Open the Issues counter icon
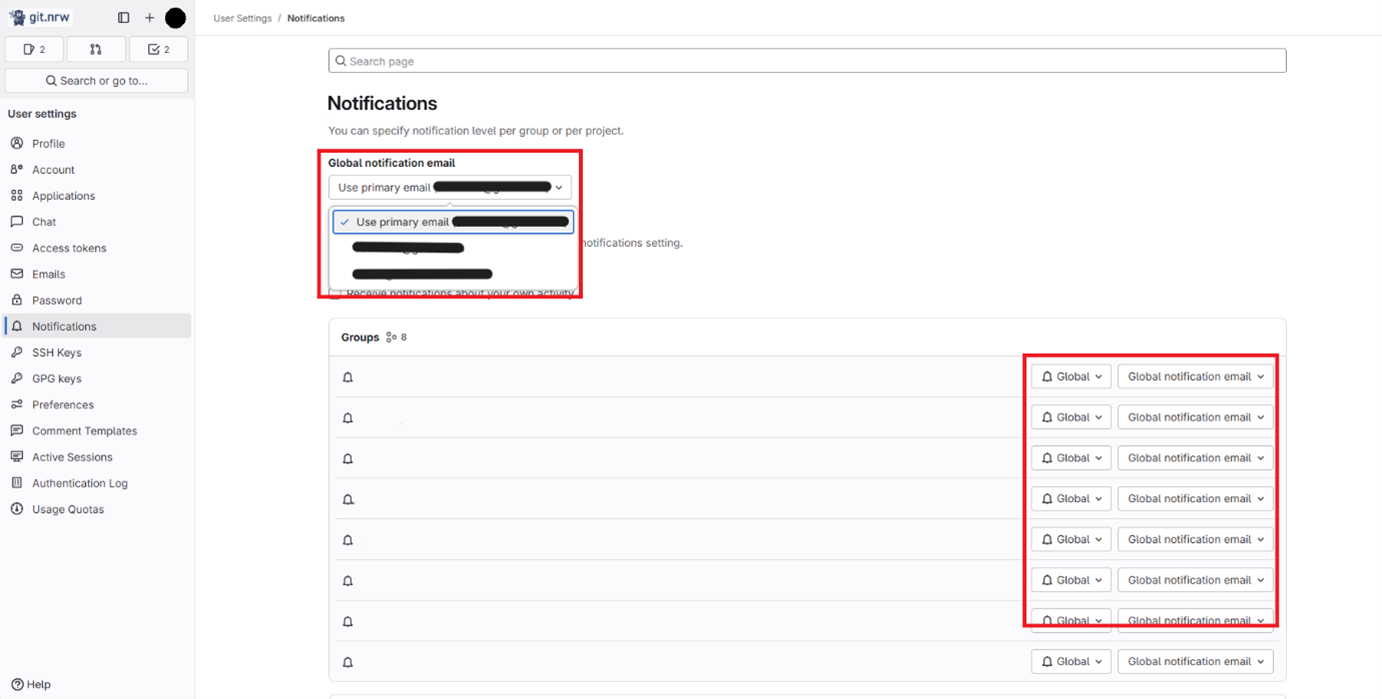This screenshot has width=1382, height=699. point(33,48)
